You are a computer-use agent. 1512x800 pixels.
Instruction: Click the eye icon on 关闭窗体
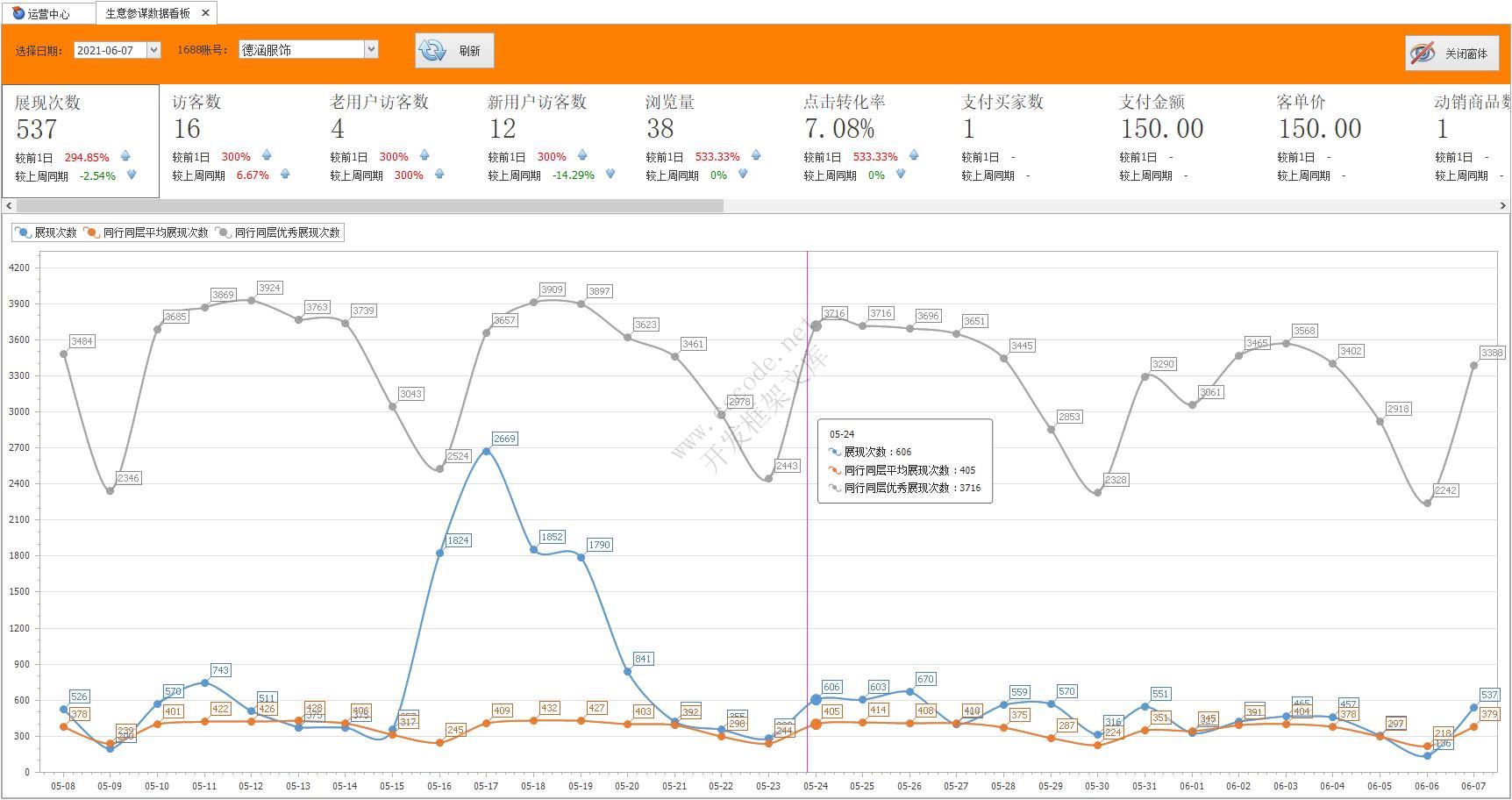tap(1423, 54)
